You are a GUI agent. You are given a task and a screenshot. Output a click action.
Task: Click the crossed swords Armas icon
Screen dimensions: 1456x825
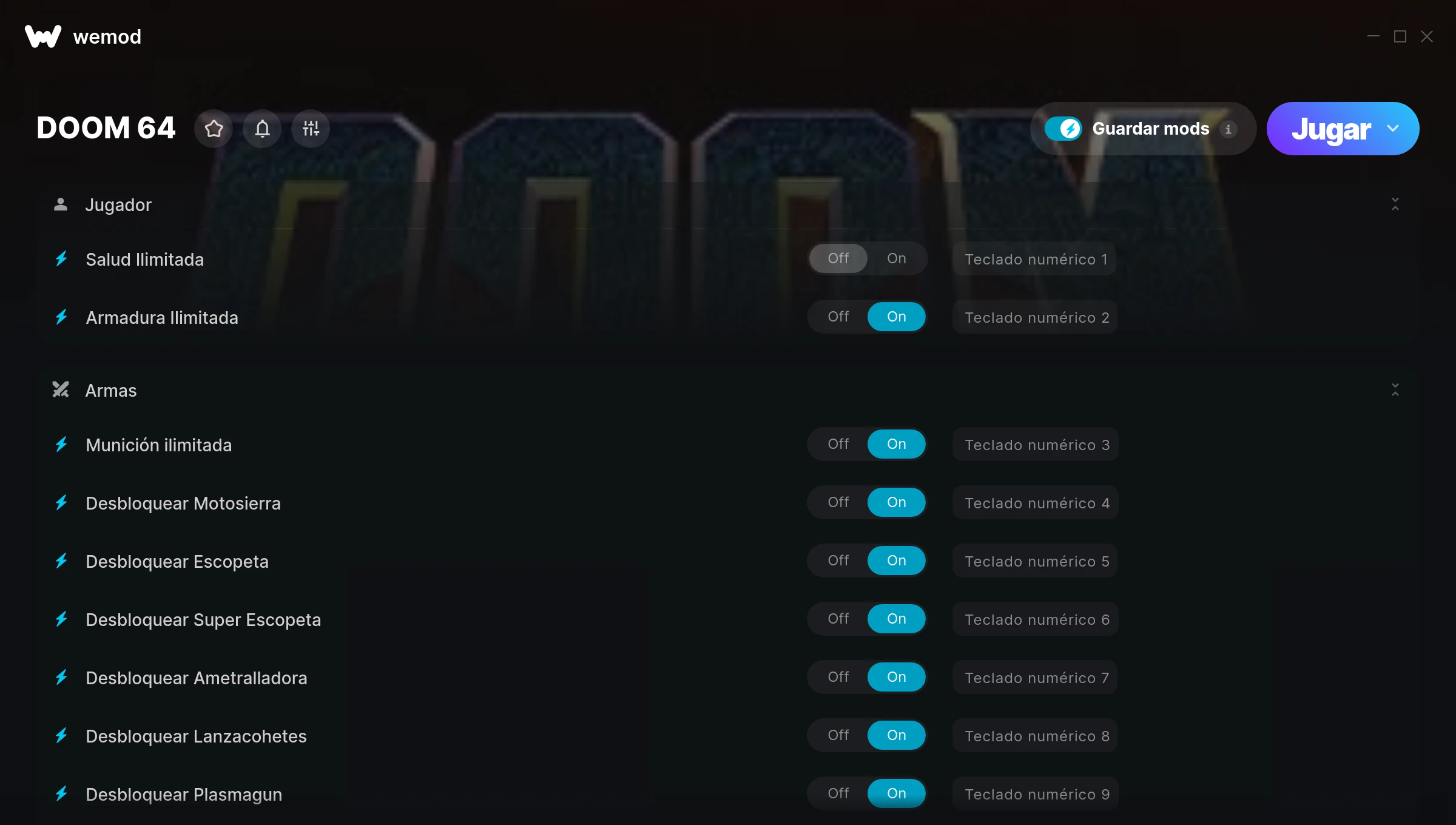(x=61, y=389)
